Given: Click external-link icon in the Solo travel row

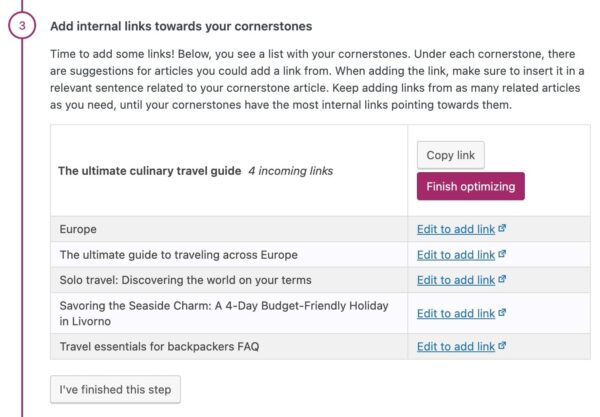Looking at the screenshot, I should (502, 279).
